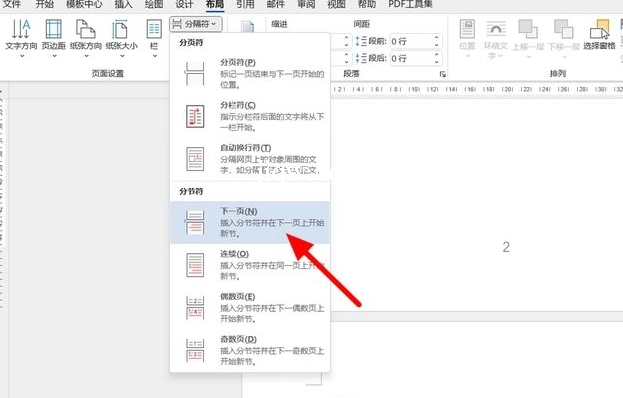
Task: Select 分栏符(C) column break option
Action: [250, 116]
